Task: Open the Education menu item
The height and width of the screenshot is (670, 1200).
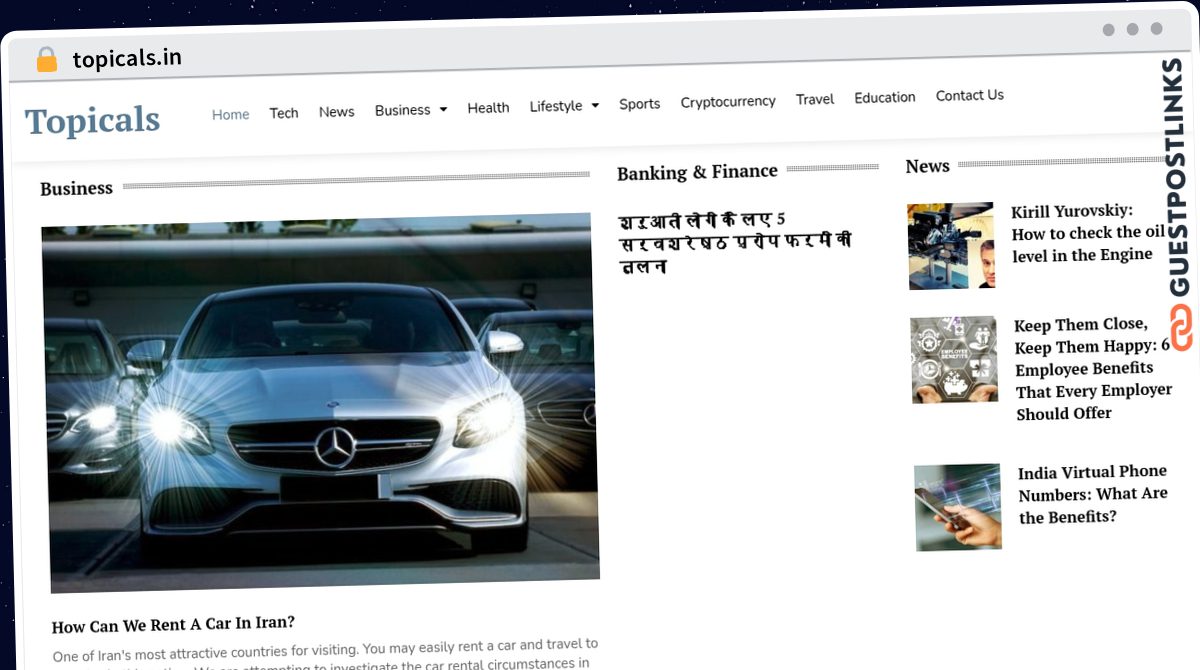Action: 884,97
